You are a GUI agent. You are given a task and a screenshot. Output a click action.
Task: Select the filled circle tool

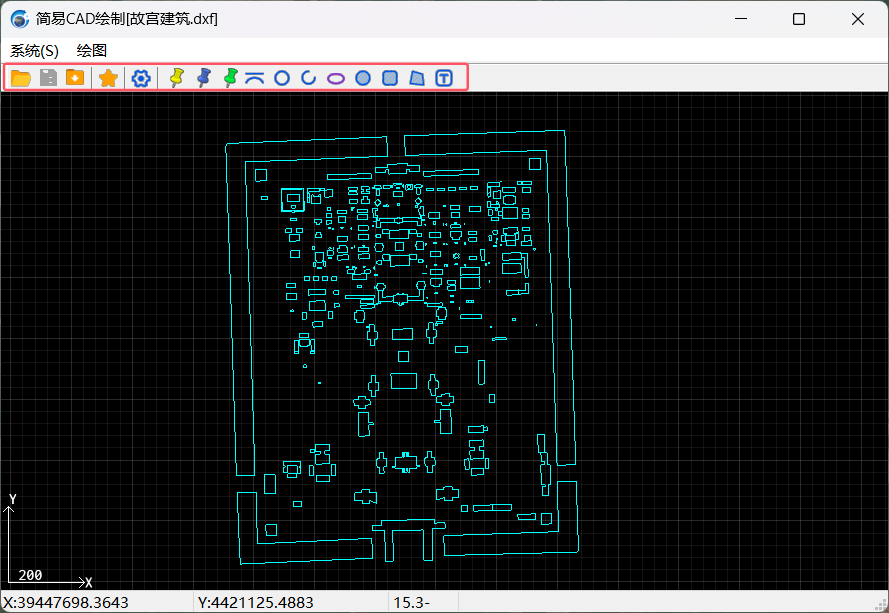(363, 78)
